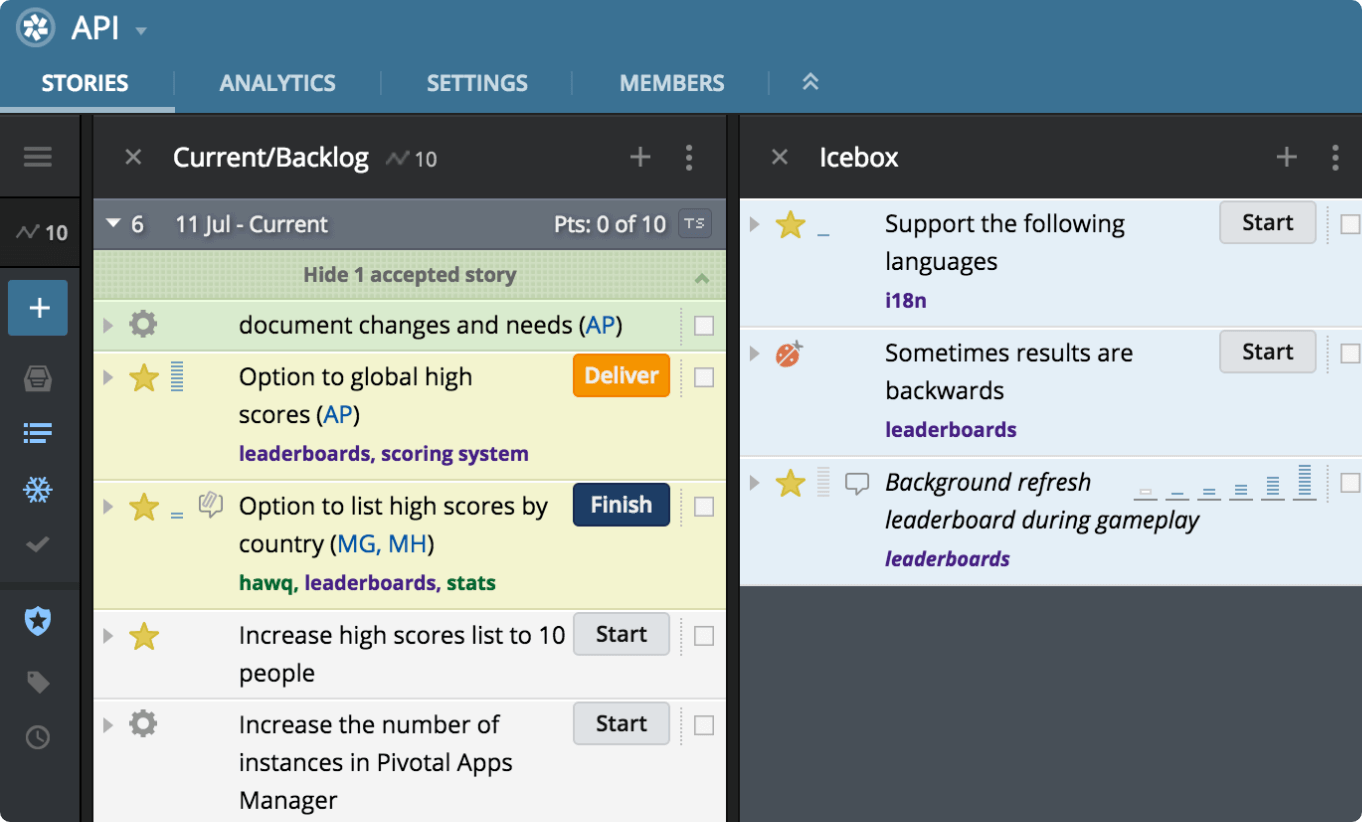Click the blue Add Story plus button
This screenshot has width=1362, height=822.
38,308
